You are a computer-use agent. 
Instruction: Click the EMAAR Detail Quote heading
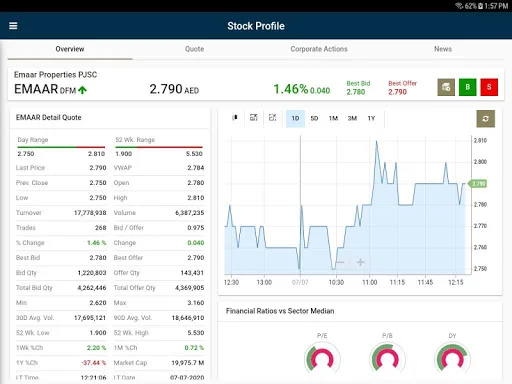(x=49, y=117)
